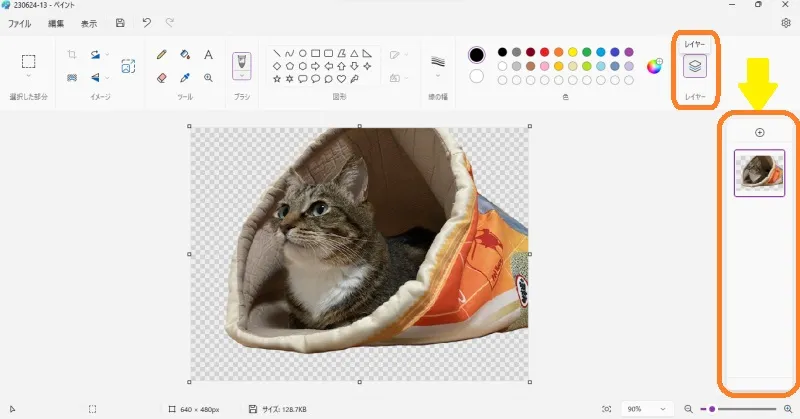Select the white Color 2 circle
The width and height of the screenshot is (800, 419).
point(477,76)
